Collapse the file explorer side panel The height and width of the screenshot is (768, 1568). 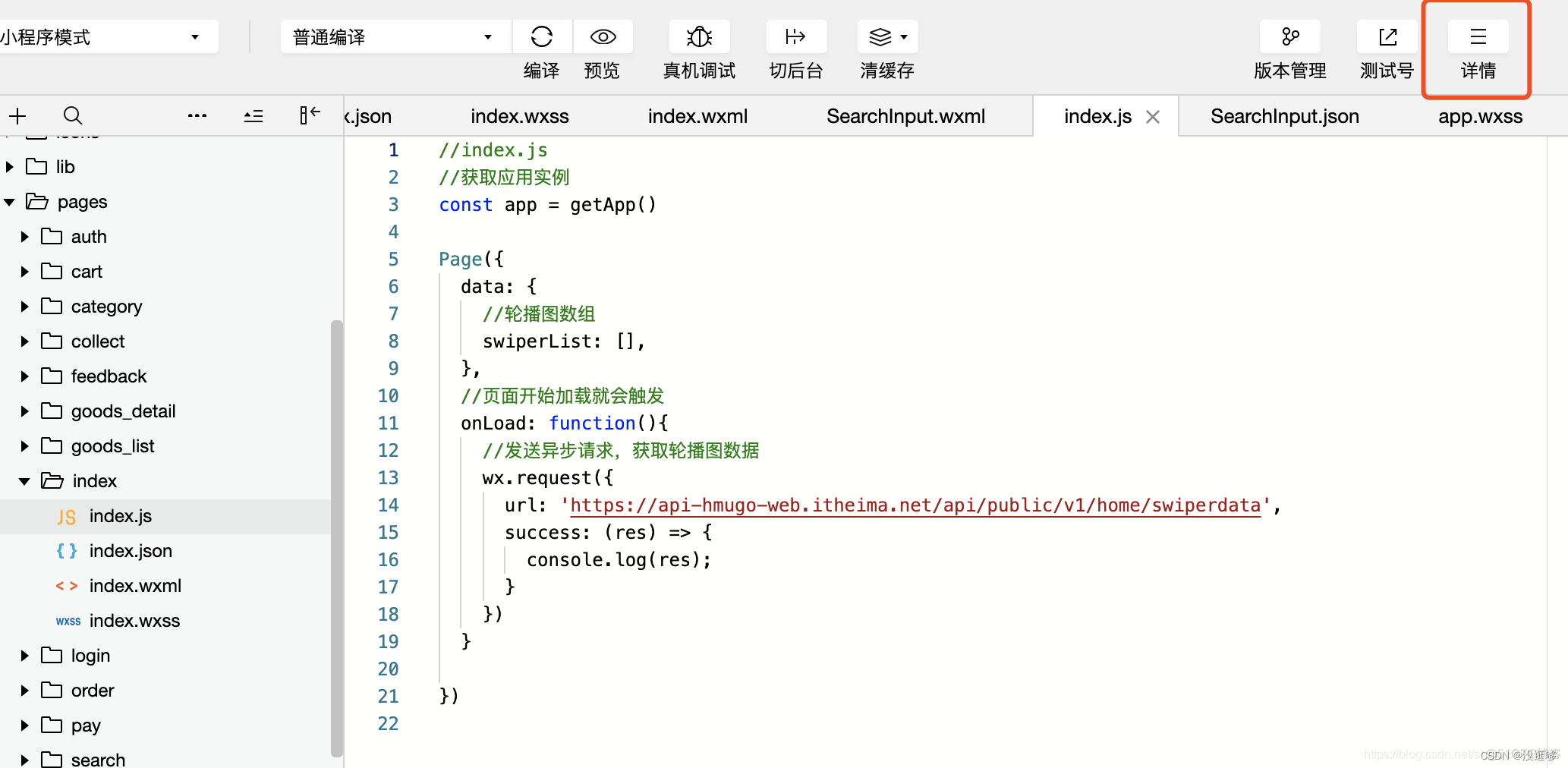coord(310,115)
